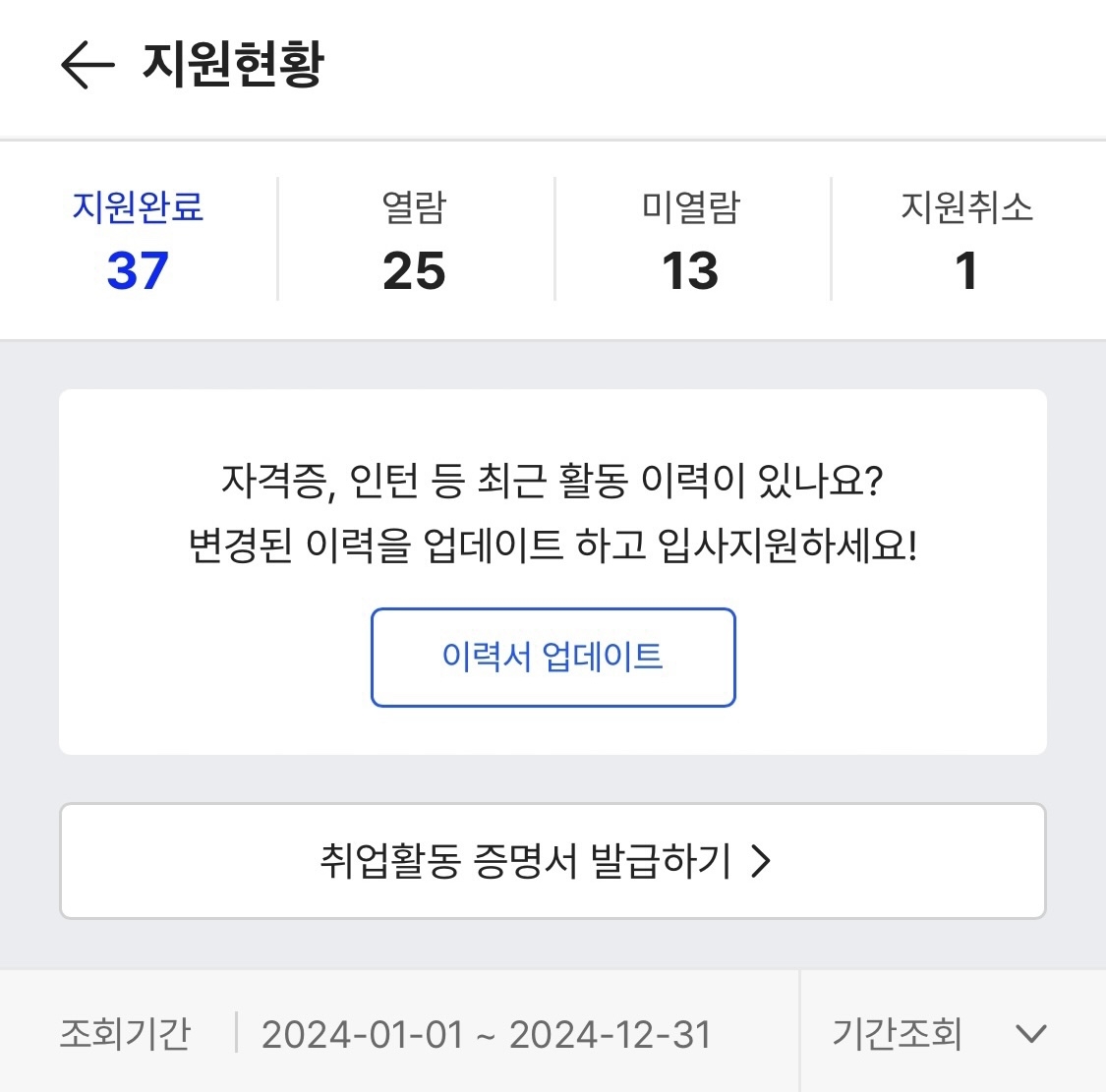Select the 열람 tab showing 25

pos(414,239)
